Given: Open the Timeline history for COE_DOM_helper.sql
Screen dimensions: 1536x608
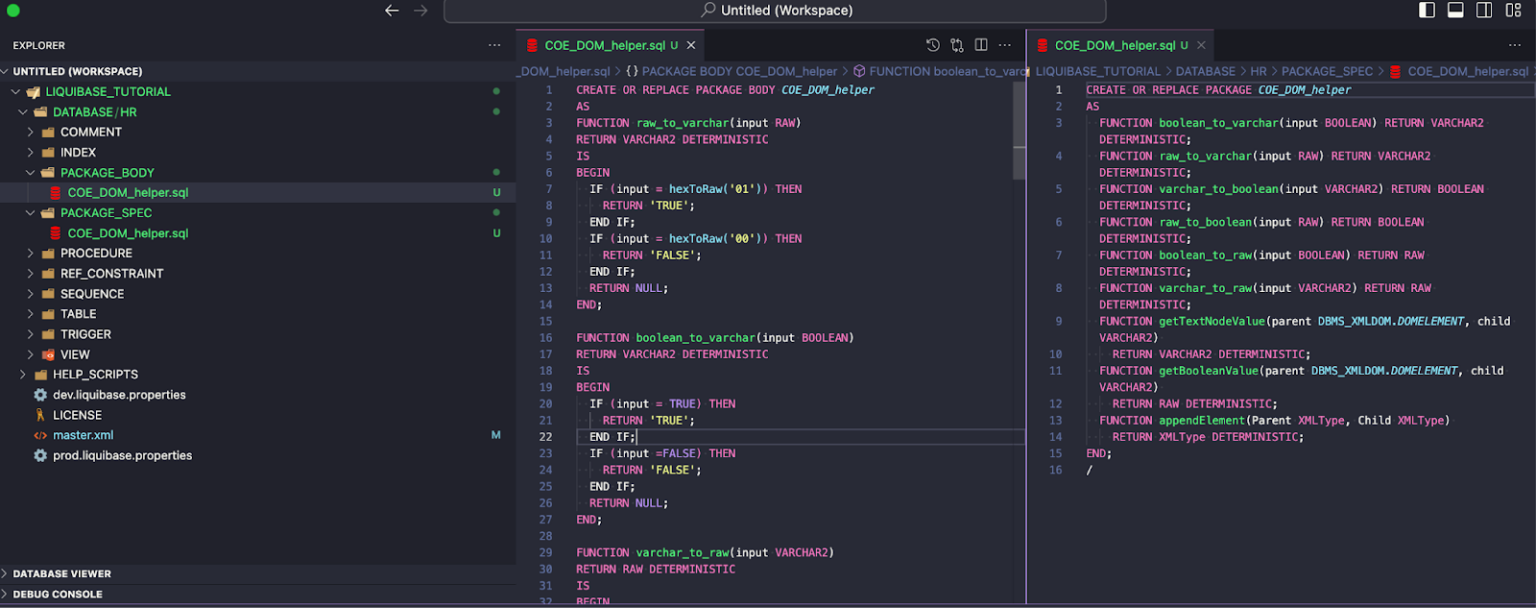Looking at the screenshot, I should click(931, 45).
